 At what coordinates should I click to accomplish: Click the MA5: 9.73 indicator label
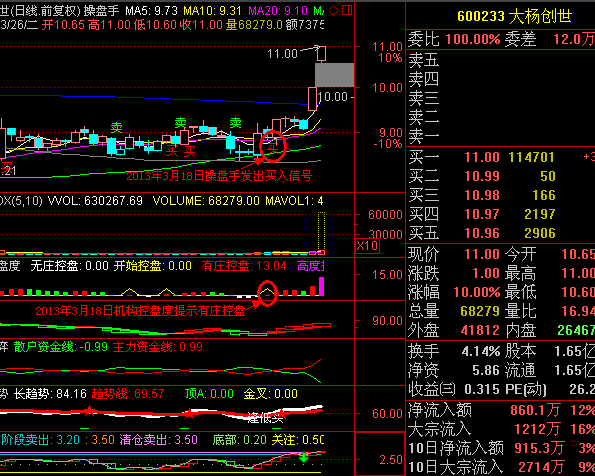151,10
